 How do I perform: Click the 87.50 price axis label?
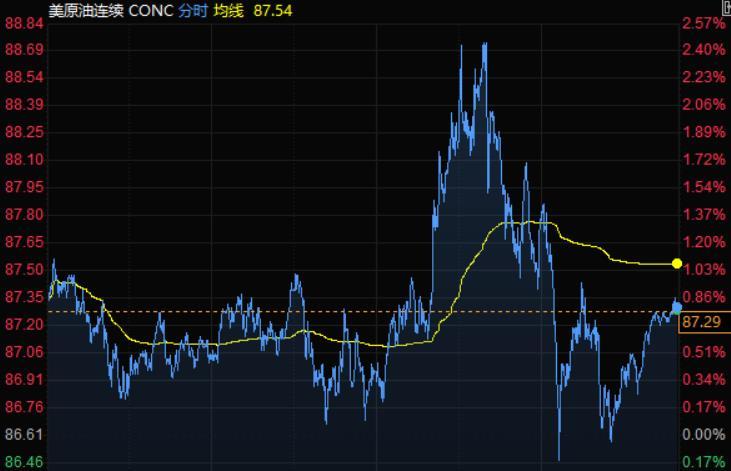pos(23,270)
